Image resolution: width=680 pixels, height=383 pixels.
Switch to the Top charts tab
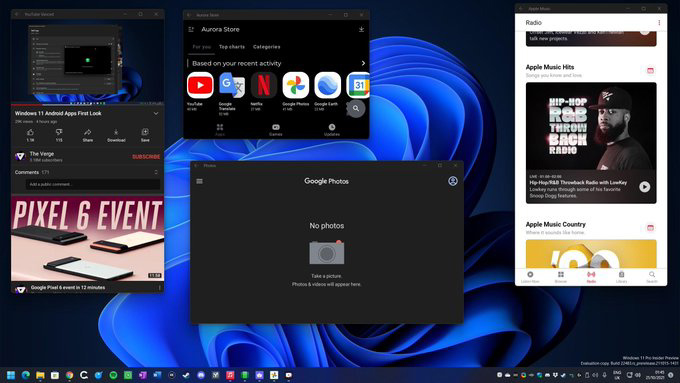(x=232, y=47)
